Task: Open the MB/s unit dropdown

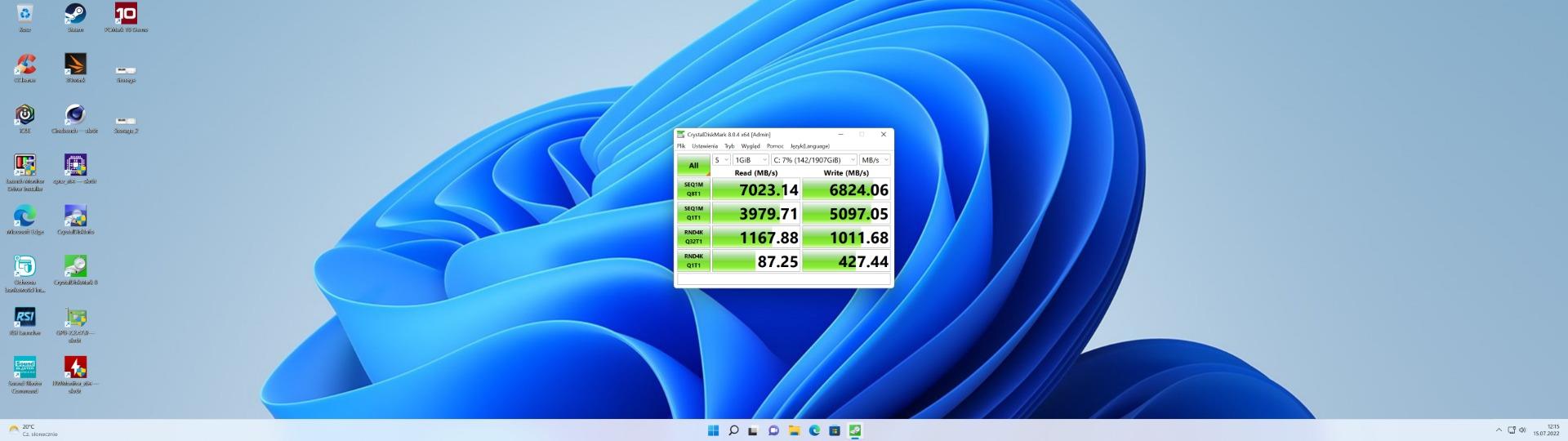Action: point(874,160)
